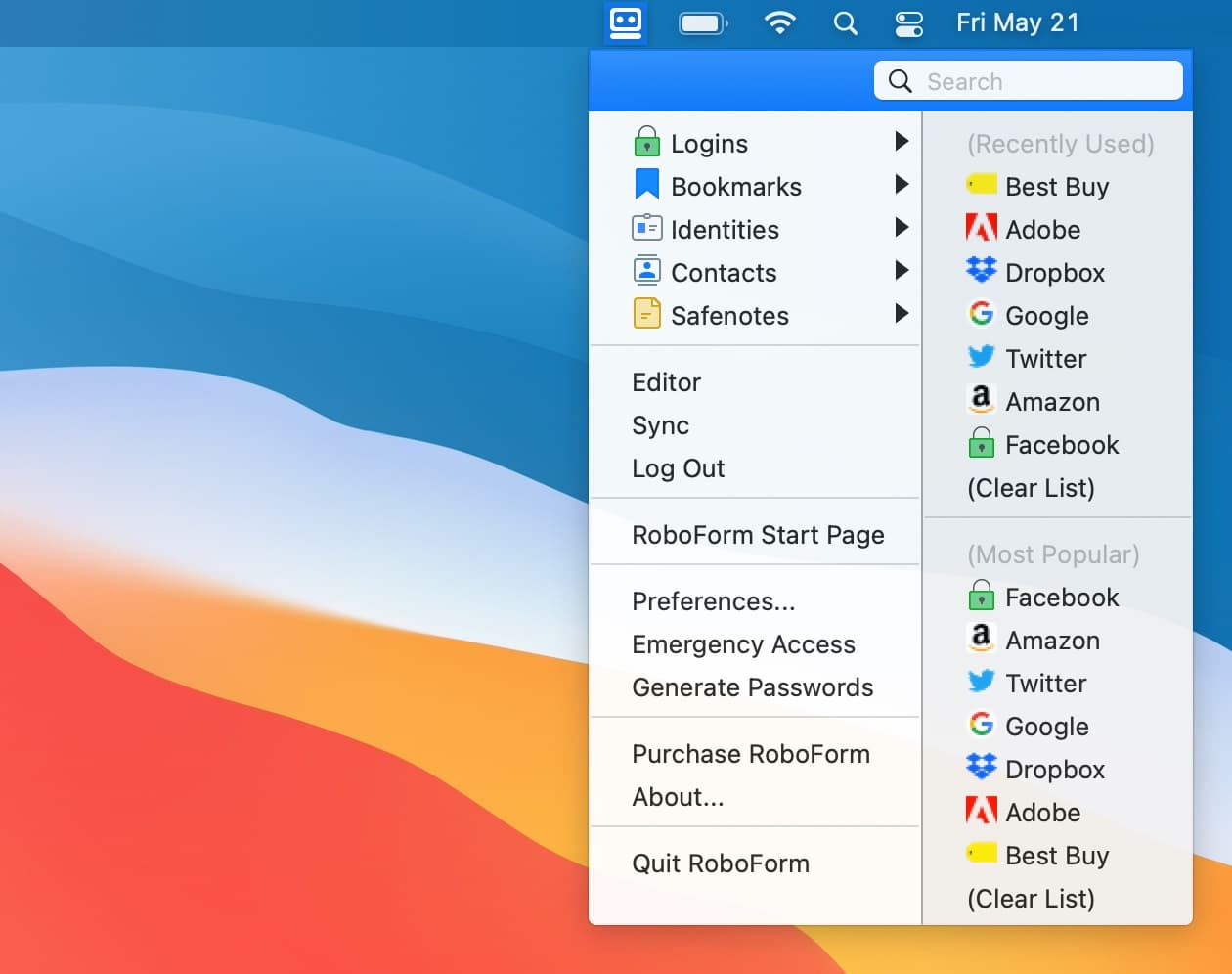Expand the Safenotes submenu arrow
The height and width of the screenshot is (974, 1232).
click(x=902, y=314)
